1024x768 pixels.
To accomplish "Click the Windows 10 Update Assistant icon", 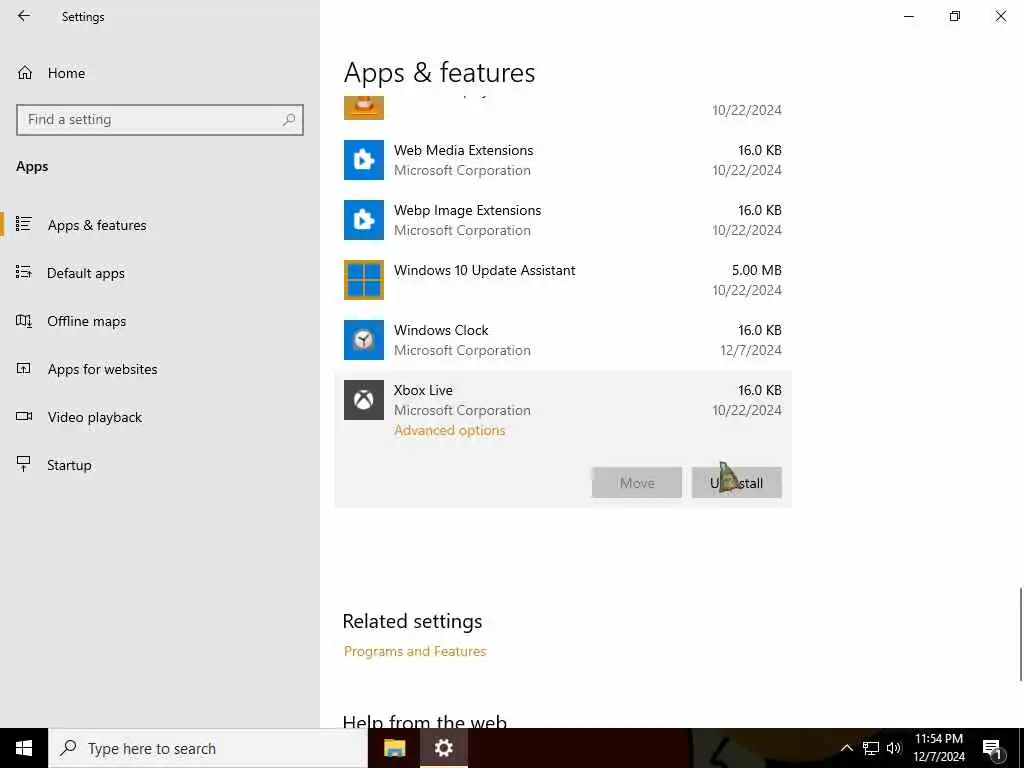I will coord(364,280).
